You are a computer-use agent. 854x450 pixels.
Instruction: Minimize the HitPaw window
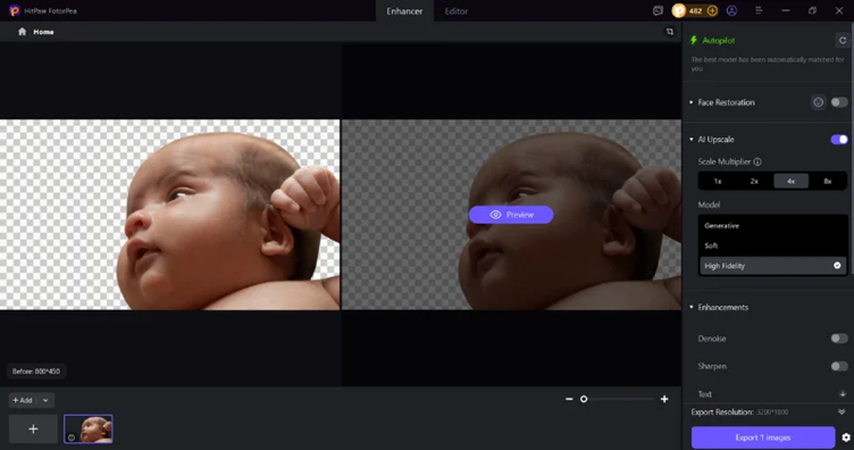click(x=785, y=11)
